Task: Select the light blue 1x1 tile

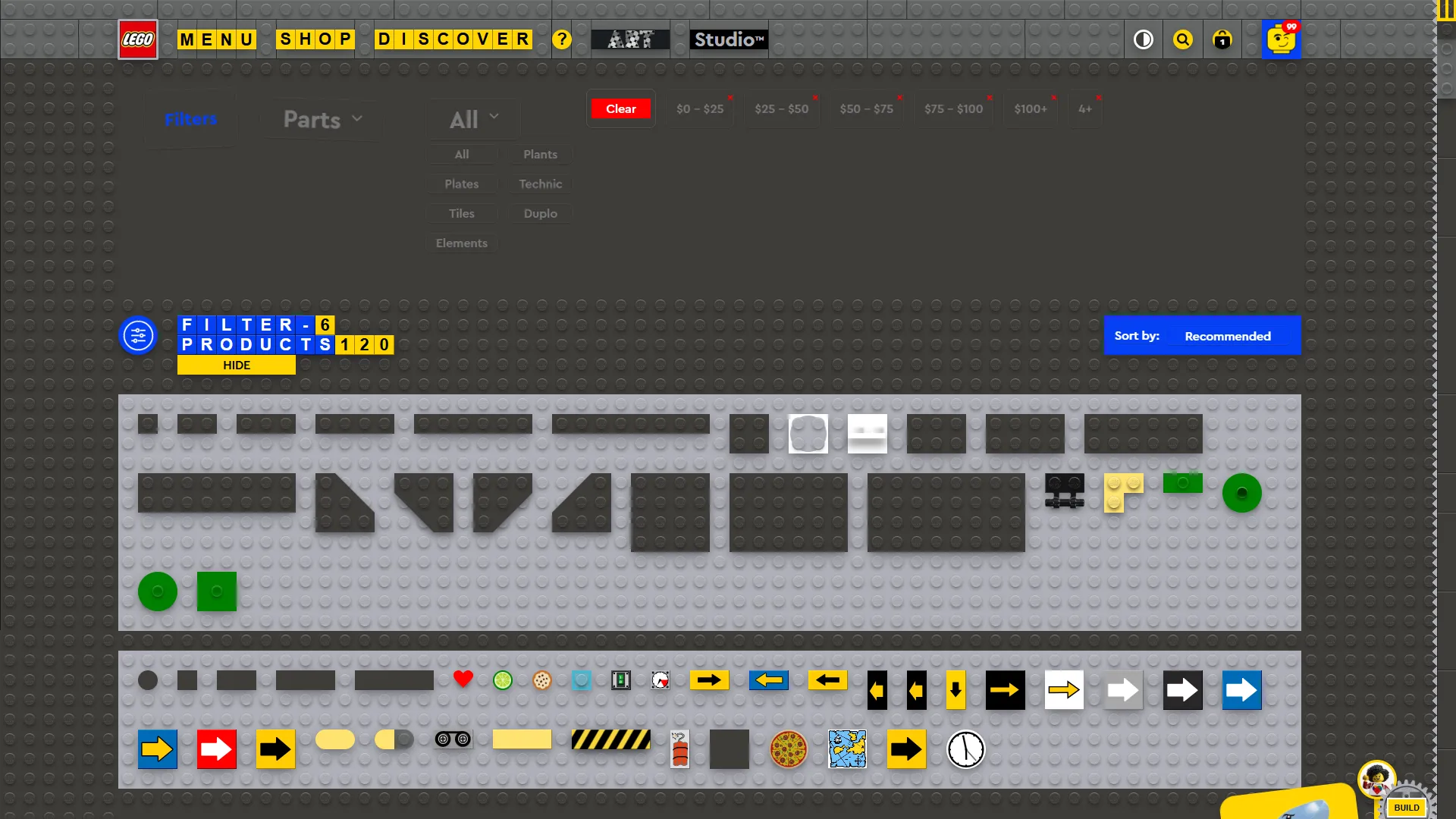Action: point(582,680)
